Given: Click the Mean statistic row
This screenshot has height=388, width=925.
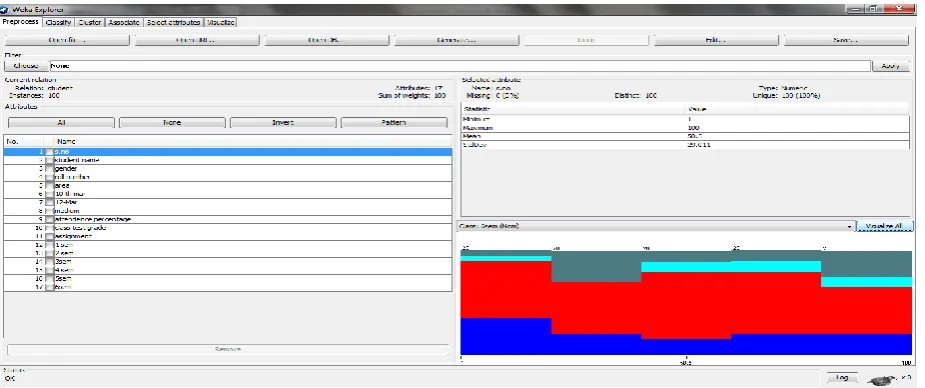Looking at the screenshot, I should tap(685, 136).
